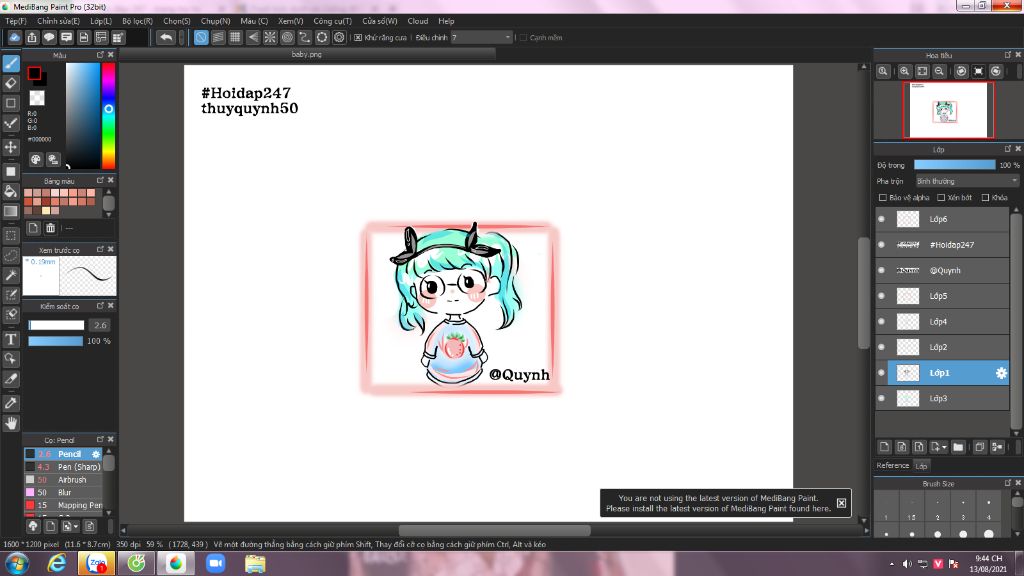The width and height of the screenshot is (1024, 576).
Task: Delete palette color with the trash icon
Action: 50,228
